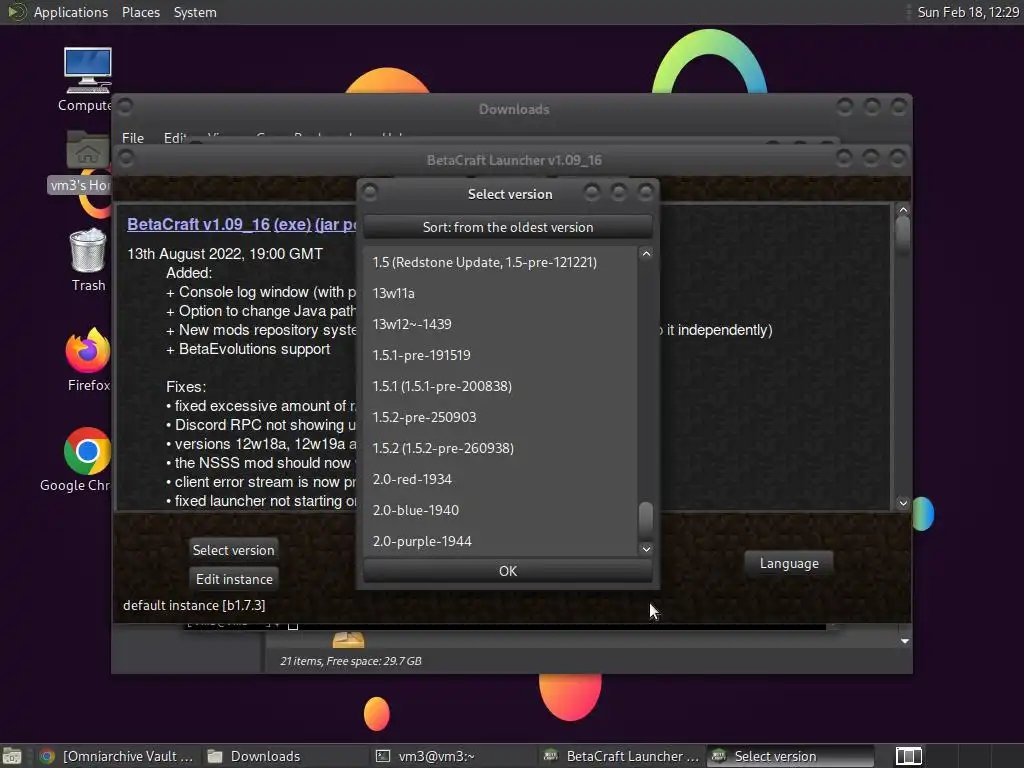Click version list scroll down arrow
1024x768 pixels.
pyautogui.click(x=646, y=549)
